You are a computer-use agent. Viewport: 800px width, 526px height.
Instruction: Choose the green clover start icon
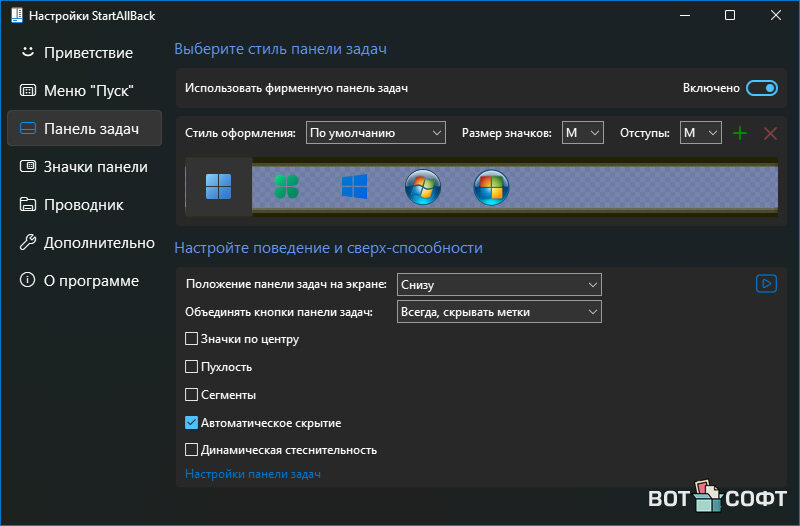coord(287,187)
